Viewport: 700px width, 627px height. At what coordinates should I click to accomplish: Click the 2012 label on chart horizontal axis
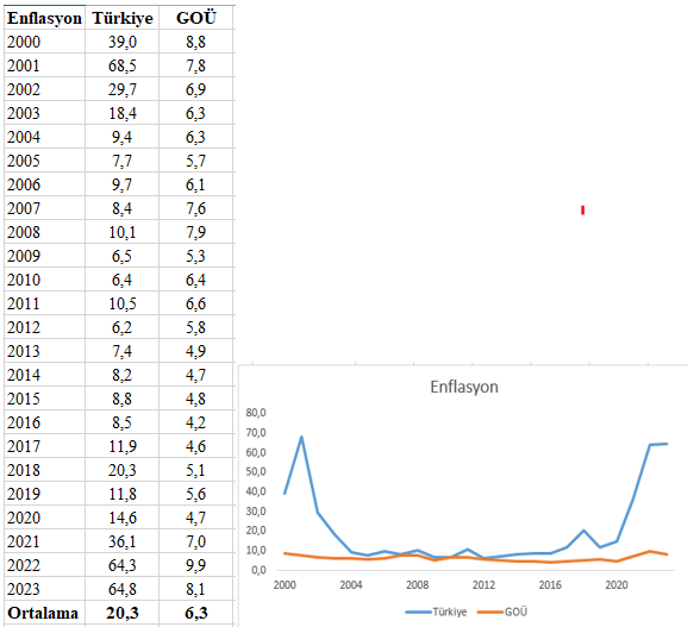tap(484, 585)
